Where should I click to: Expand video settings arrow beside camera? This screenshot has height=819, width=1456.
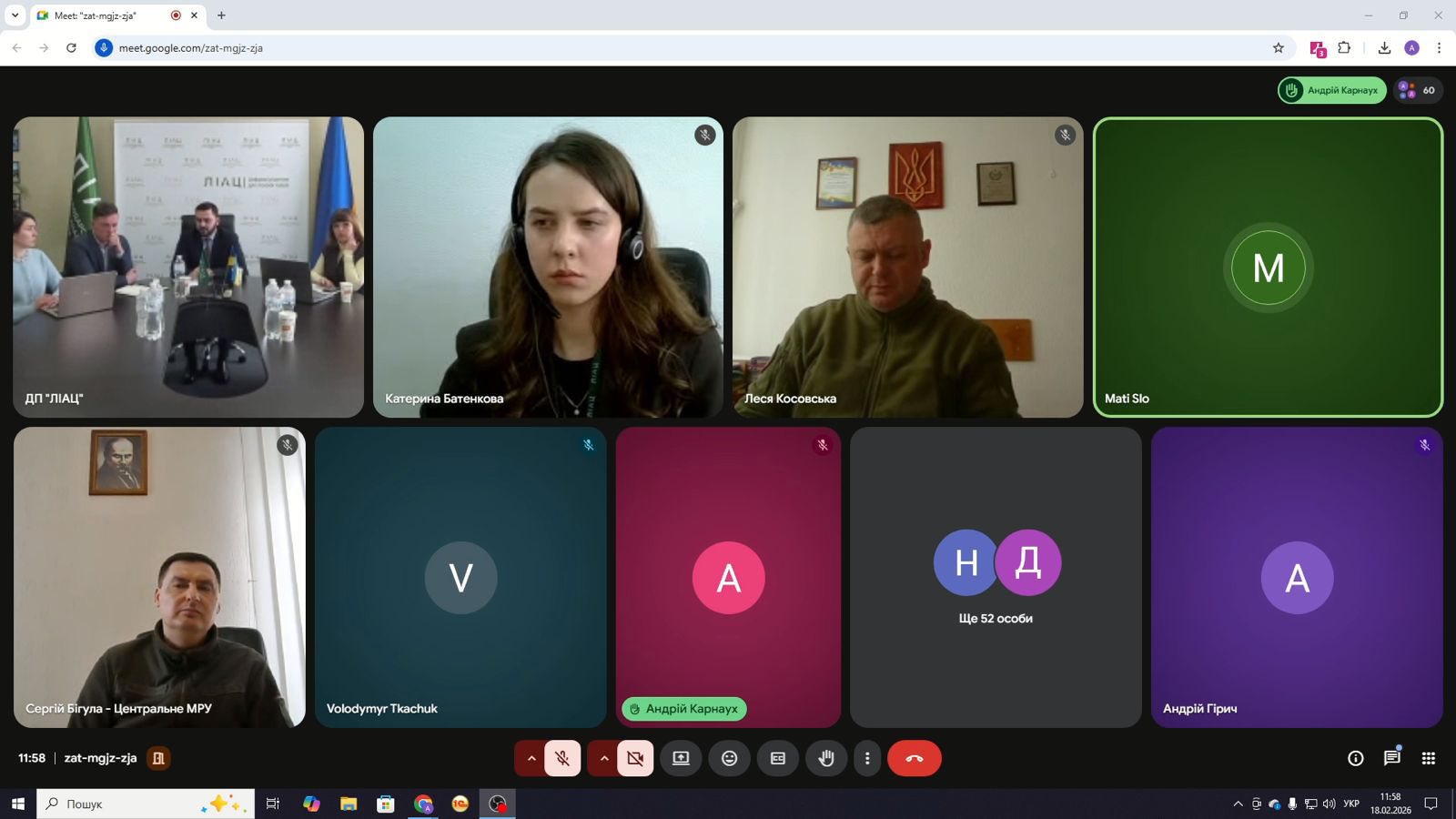click(x=603, y=758)
